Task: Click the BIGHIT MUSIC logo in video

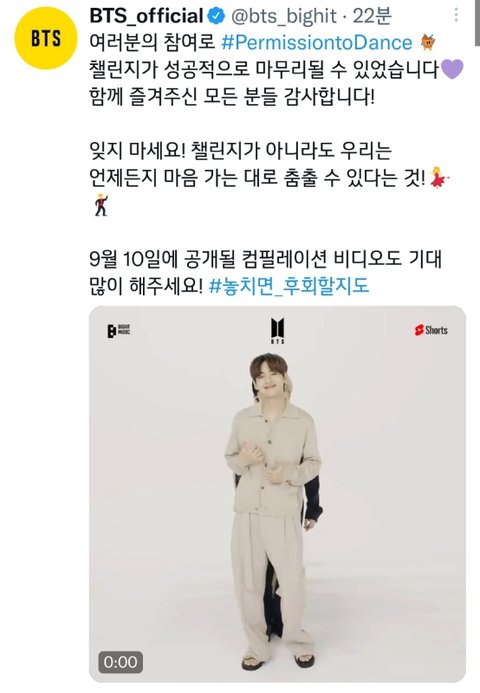Action: pyautogui.click(x=118, y=331)
